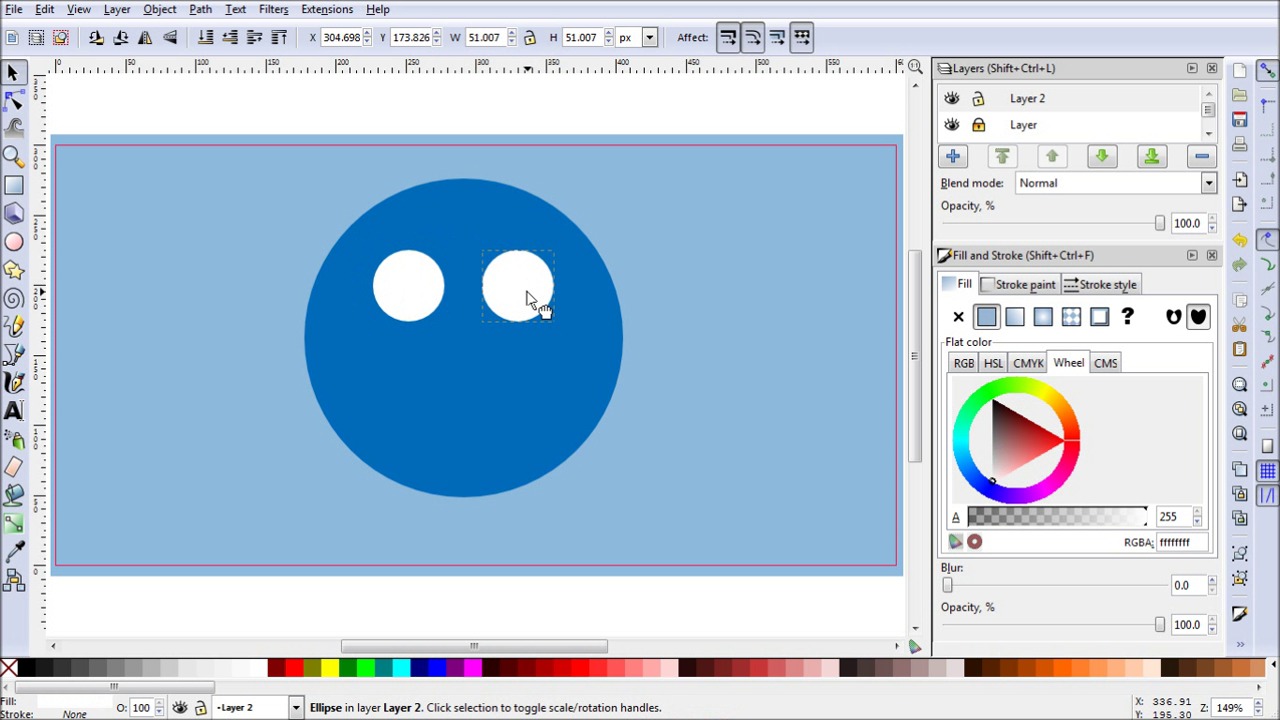
Task: Open the Filters menu
Action: pos(273,9)
